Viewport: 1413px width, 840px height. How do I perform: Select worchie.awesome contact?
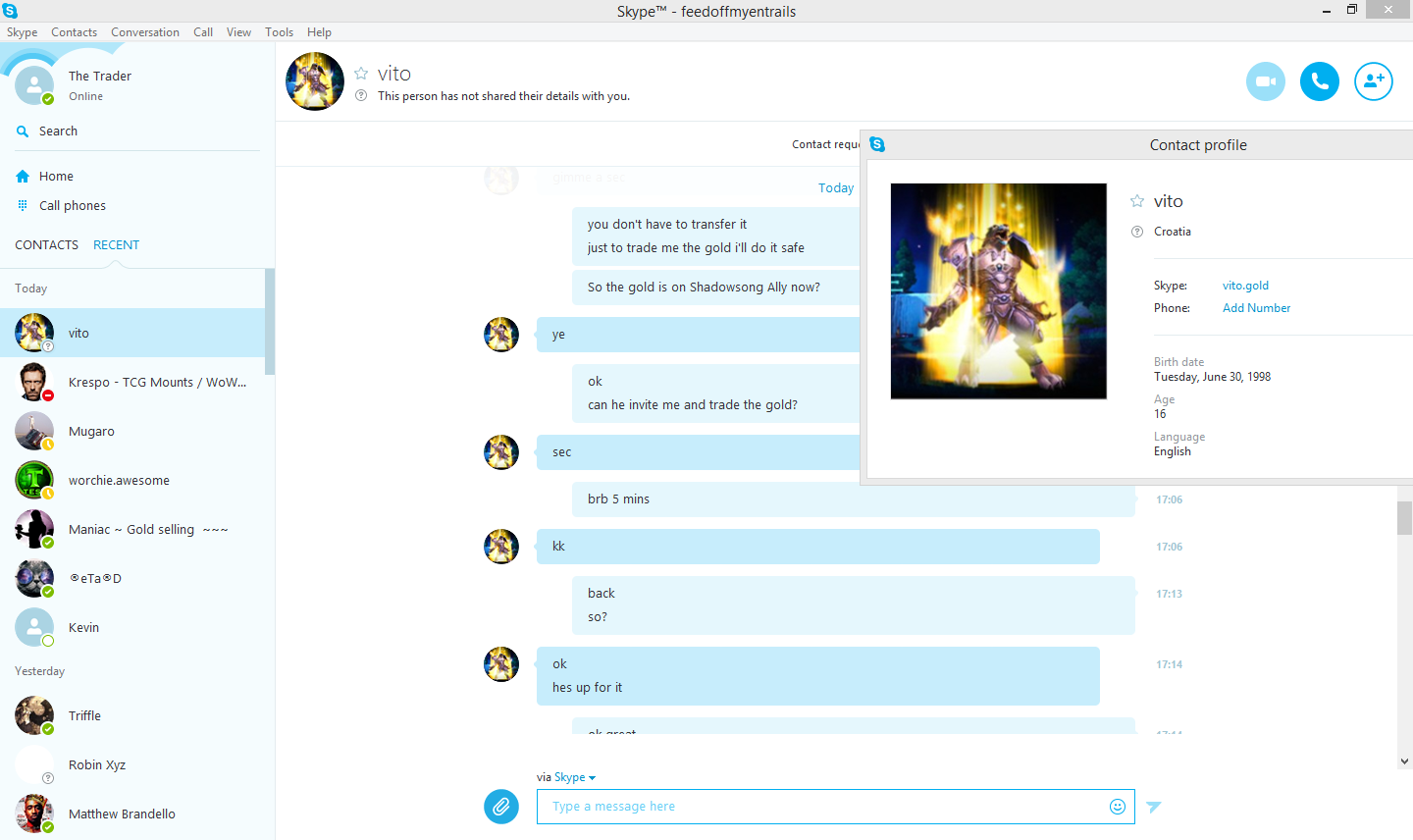coord(132,480)
